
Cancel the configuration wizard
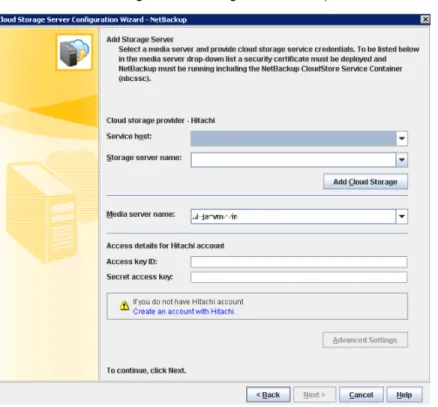coord(361,395)
